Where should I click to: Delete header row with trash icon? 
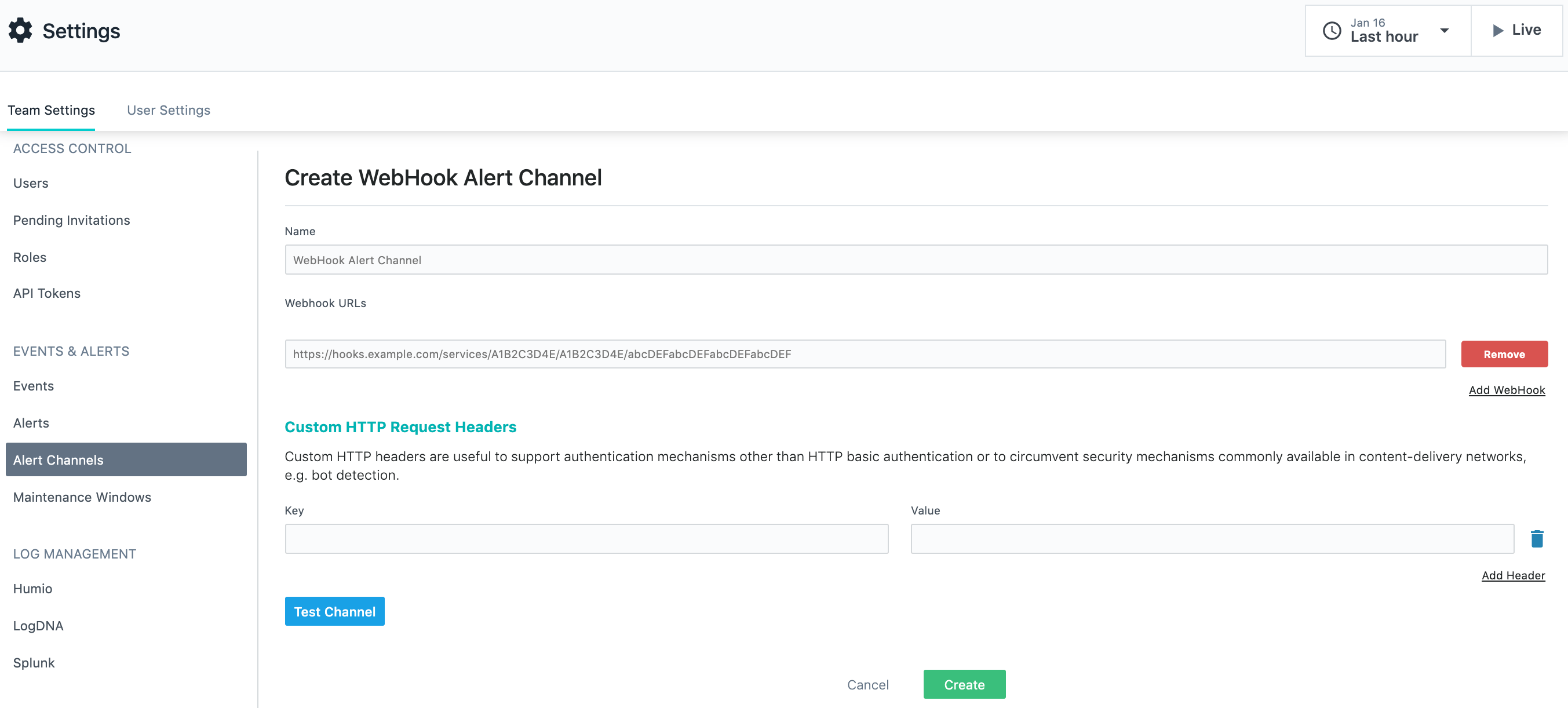point(1536,539)
